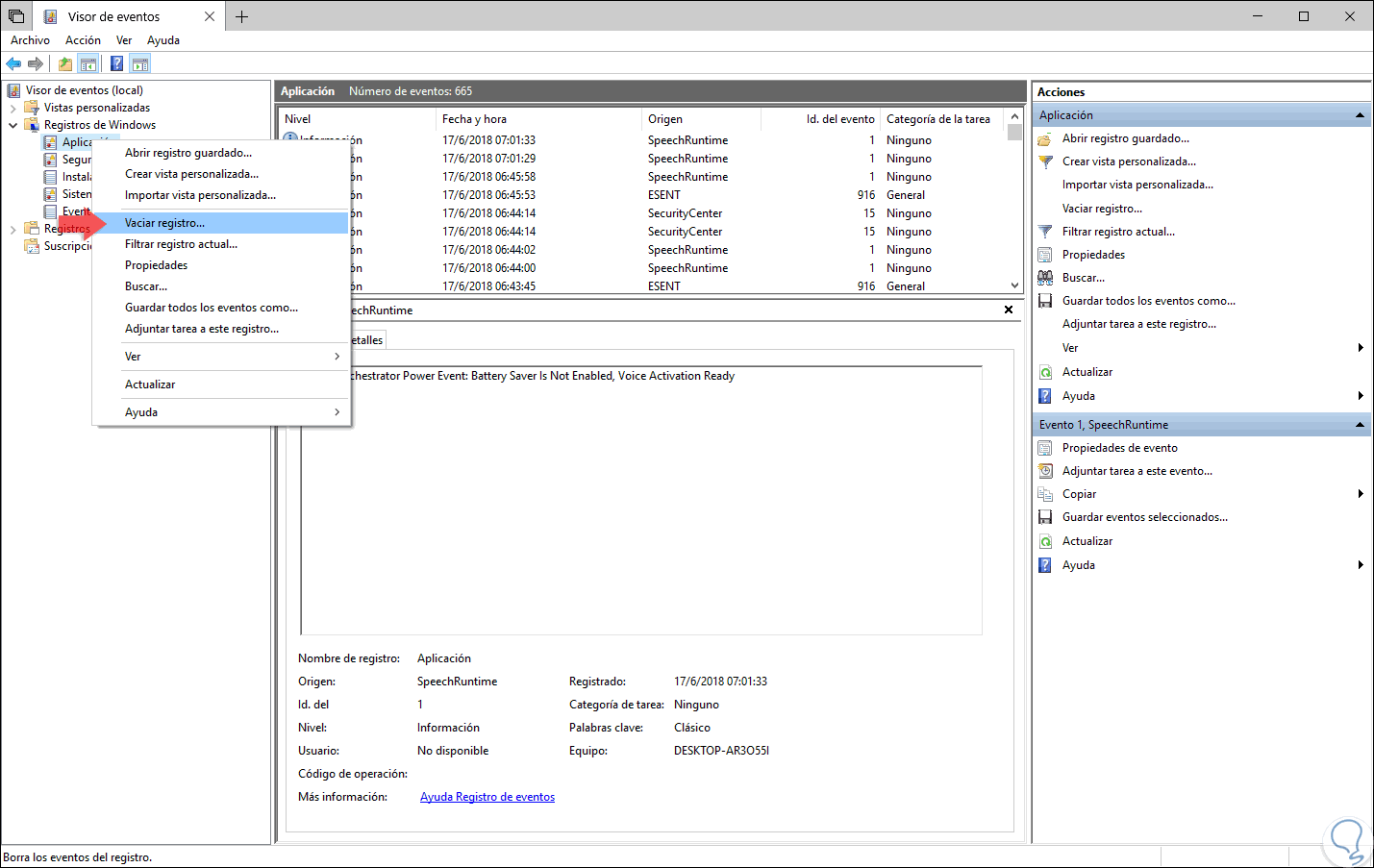The image size is (1374, 868).
Task: Open the Copiar submenu arrow in Acciones
Action: pyautogui.click(x=1360, y=494)
